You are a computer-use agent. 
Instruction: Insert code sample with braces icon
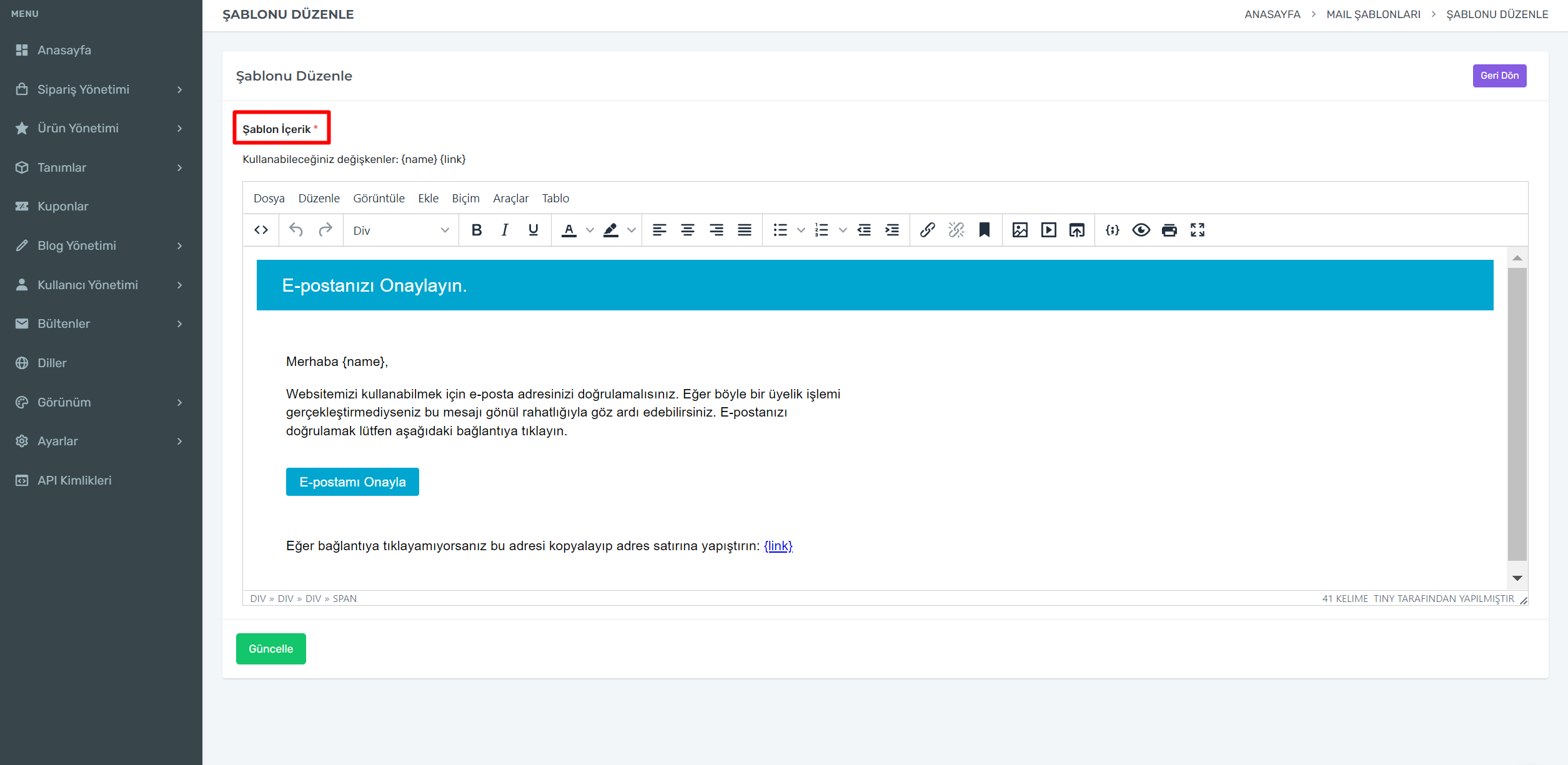[x=1112, y=230]
